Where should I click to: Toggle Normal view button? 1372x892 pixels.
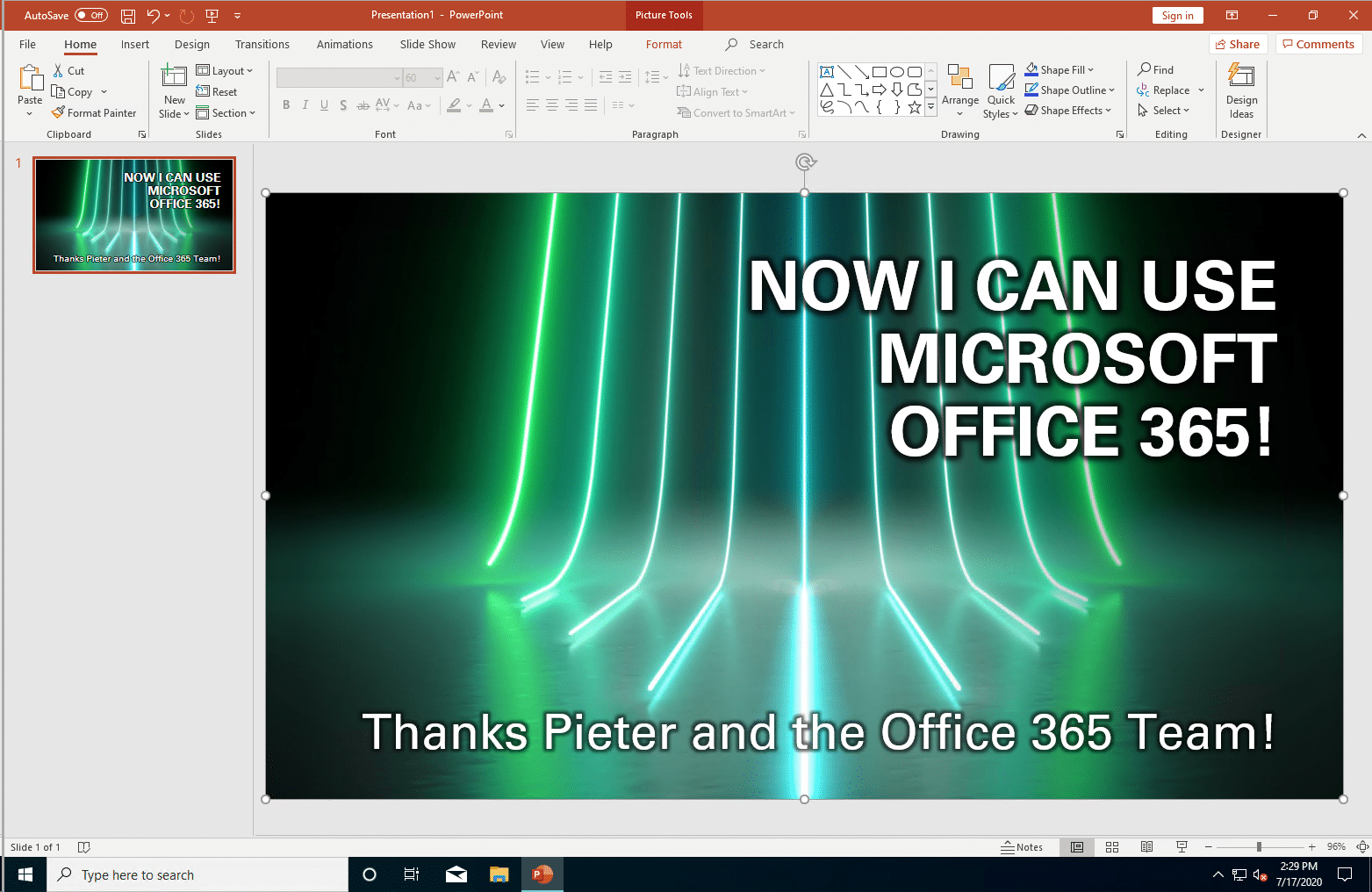(1077, 846)
